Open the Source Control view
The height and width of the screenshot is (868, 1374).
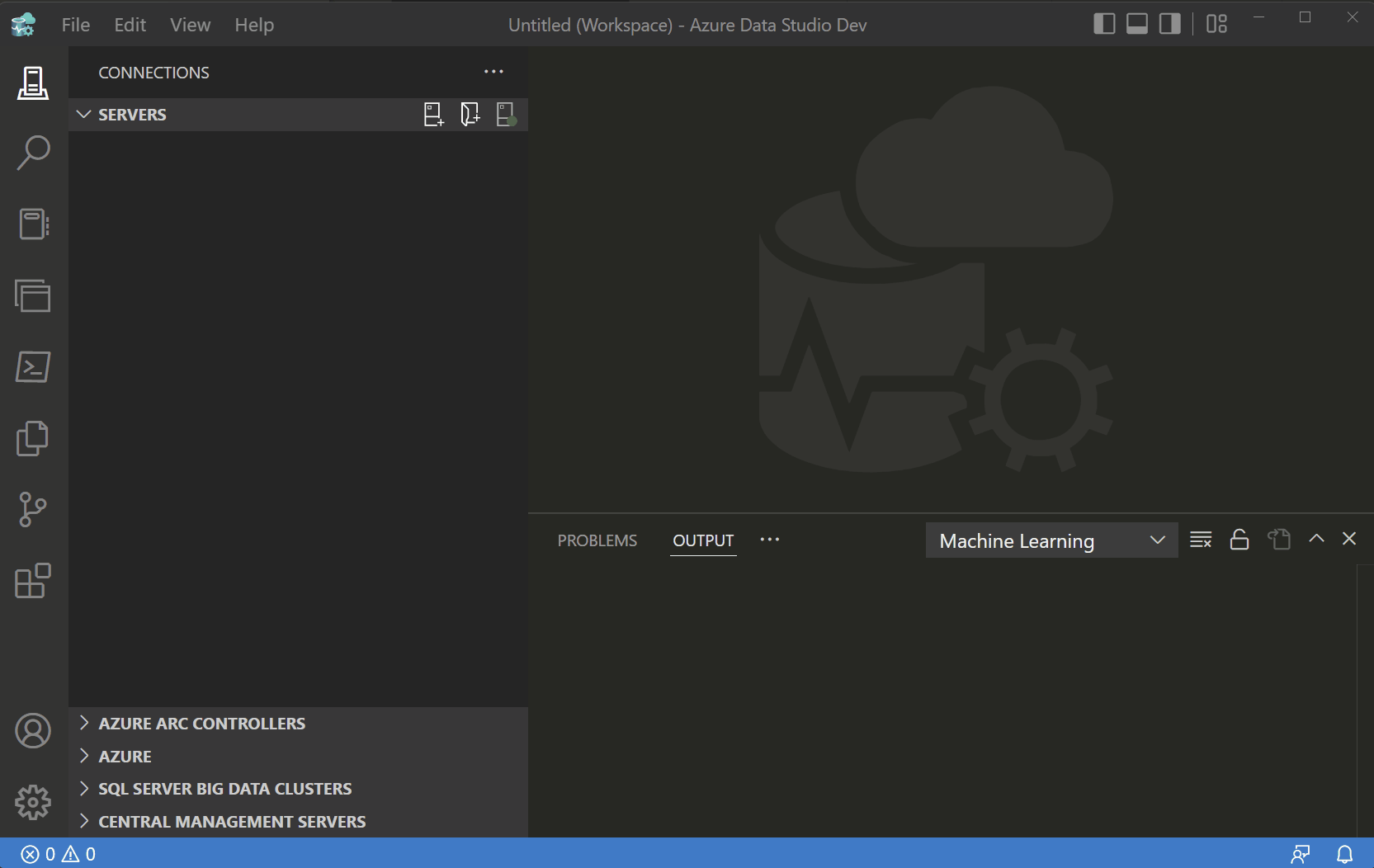pyautogui.click(x=32, y=510)
